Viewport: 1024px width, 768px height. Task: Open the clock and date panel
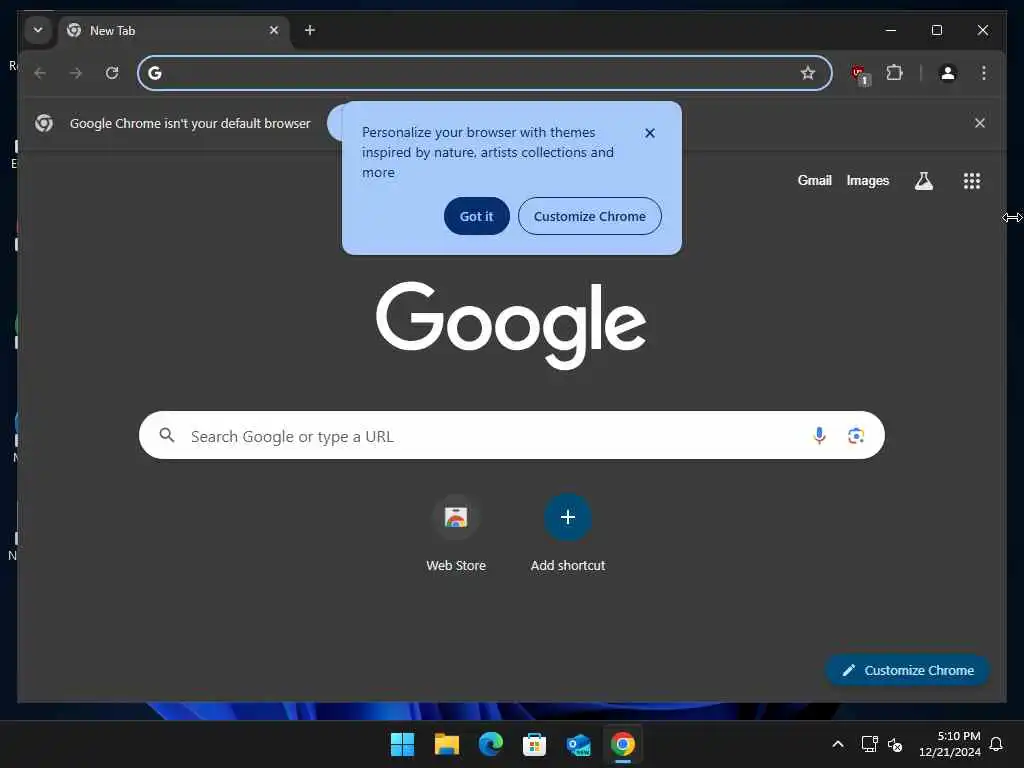tap(950, 744)
